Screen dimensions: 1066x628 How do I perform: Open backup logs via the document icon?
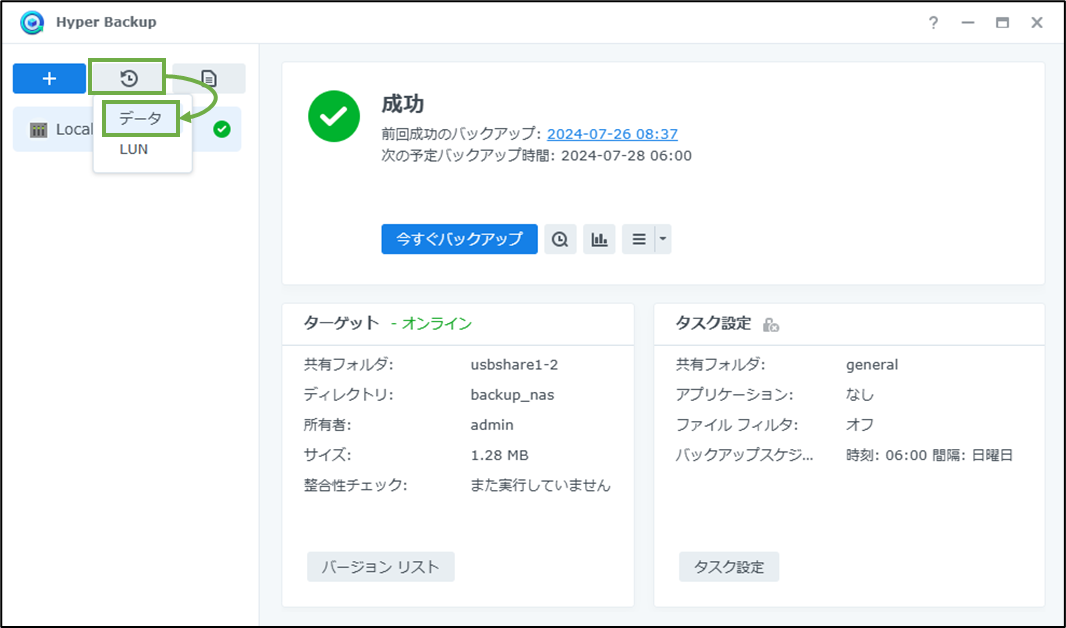tap(209, 78)
